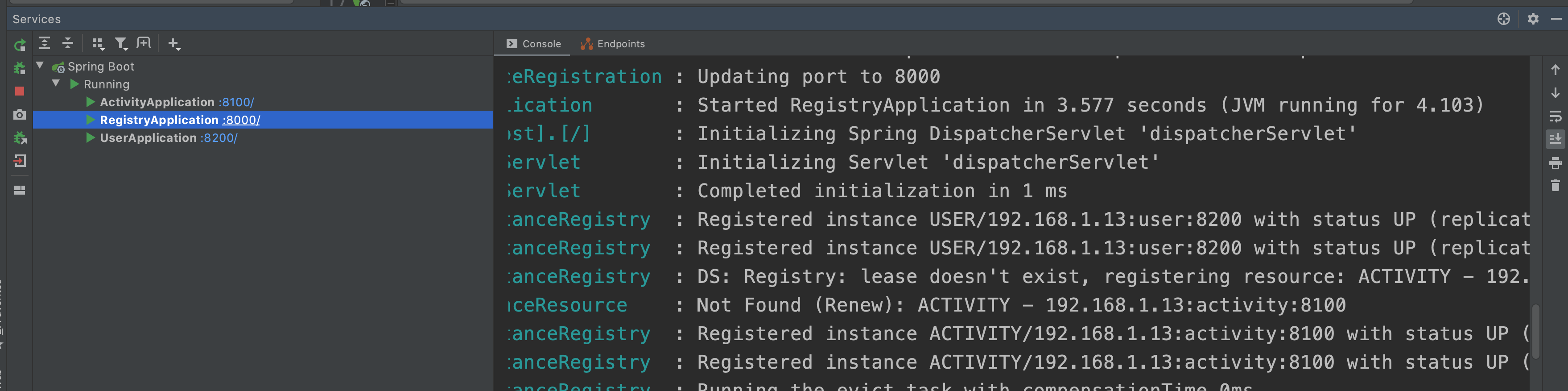This screenshot has width=1568, height=391.
Task: Open the :8100/ port link
Action: tap(236, 102)
